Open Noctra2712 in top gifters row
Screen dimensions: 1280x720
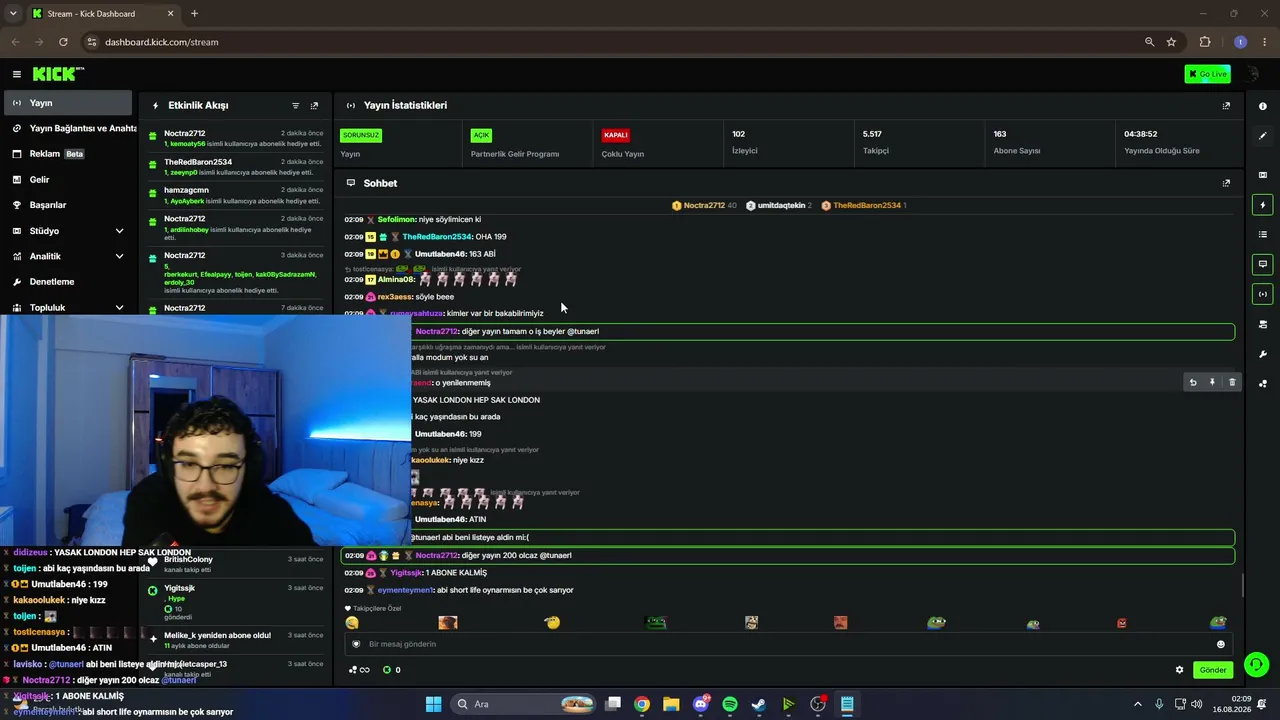click(x=704, y=205)
